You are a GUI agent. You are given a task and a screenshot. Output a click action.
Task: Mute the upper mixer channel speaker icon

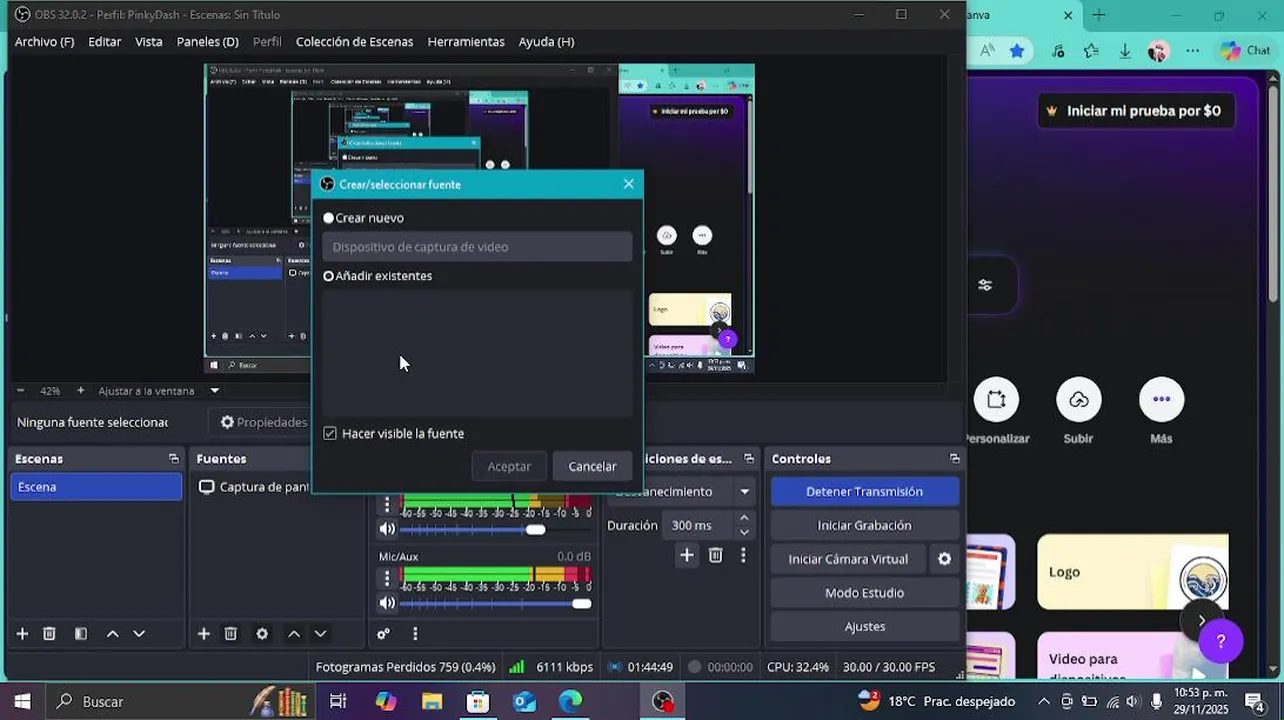tap(387, 529)
